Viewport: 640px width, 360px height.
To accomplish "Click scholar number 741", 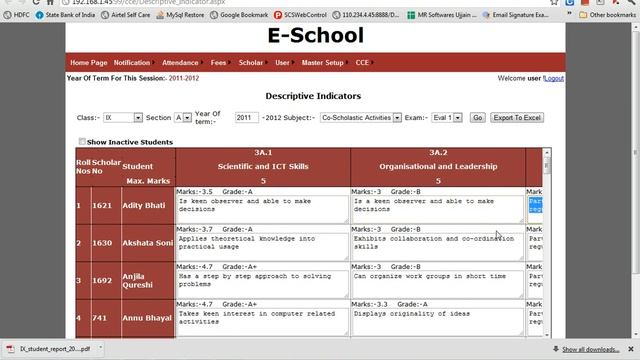I will coord(99,318).
